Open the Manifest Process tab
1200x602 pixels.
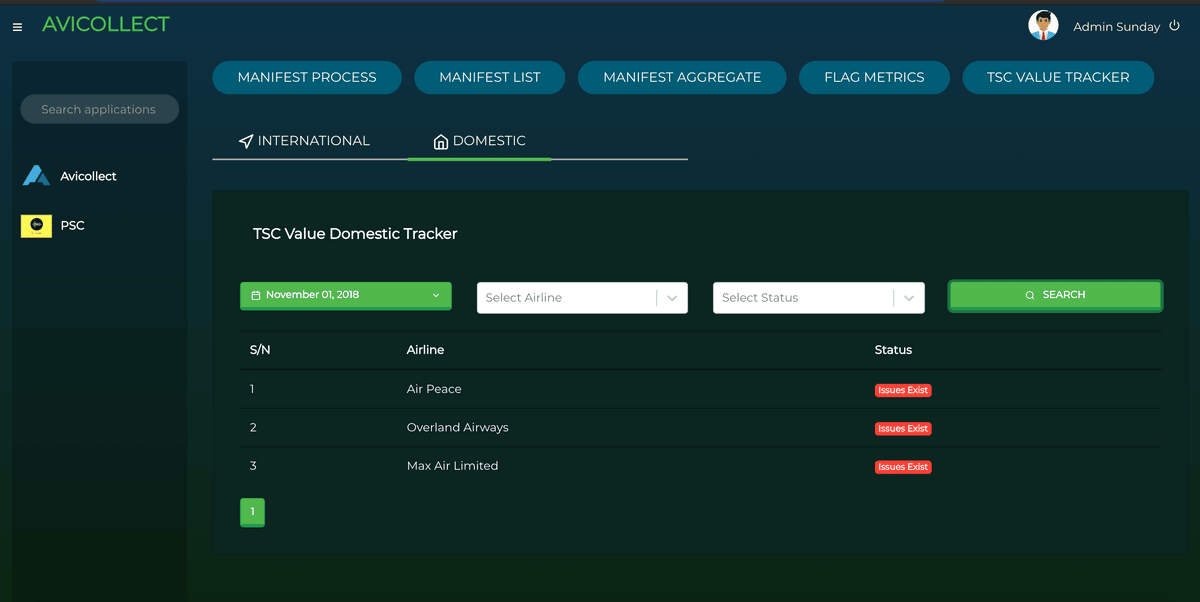point(307,77)
